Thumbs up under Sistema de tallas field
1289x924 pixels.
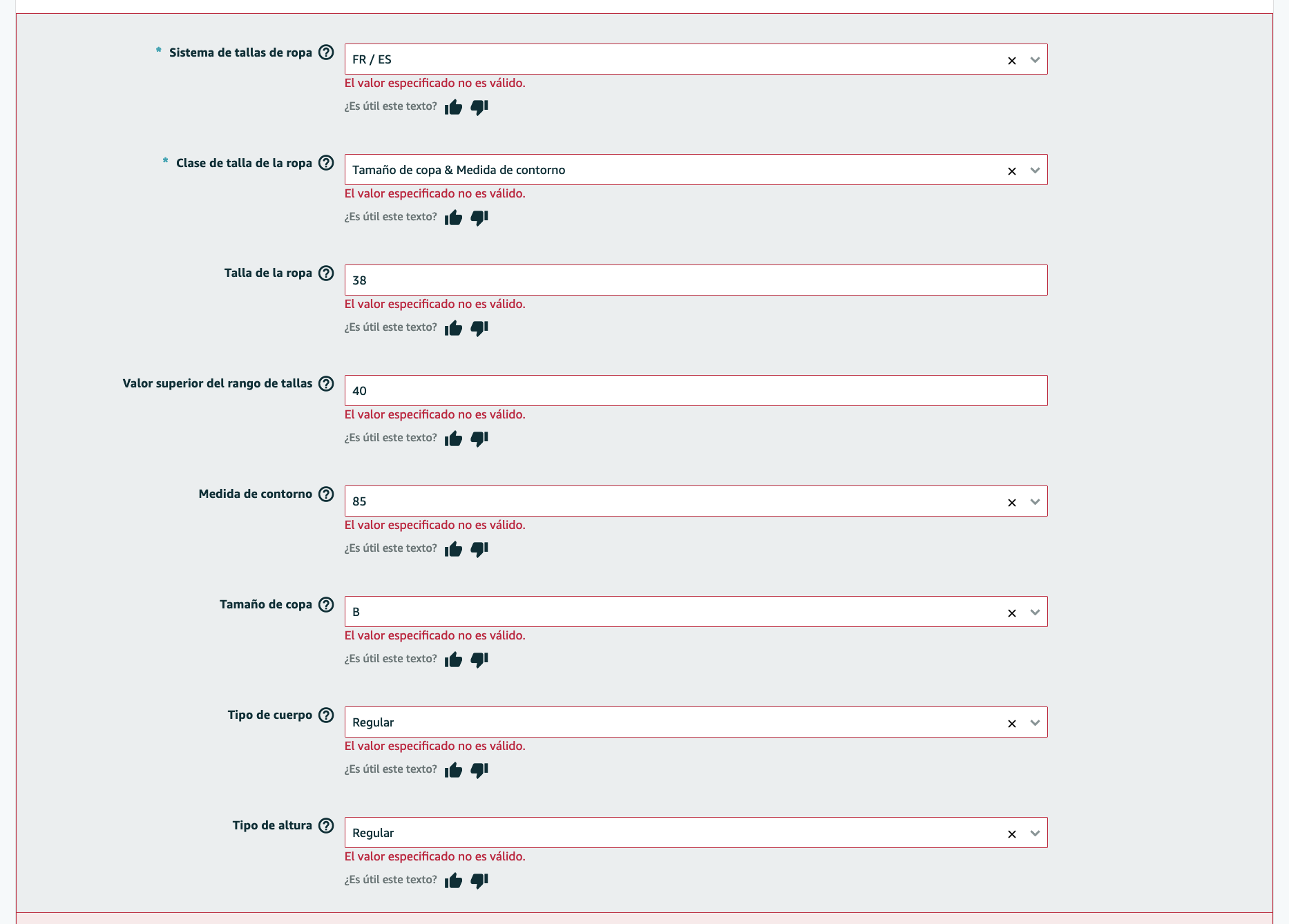click(x=453, y=107)
